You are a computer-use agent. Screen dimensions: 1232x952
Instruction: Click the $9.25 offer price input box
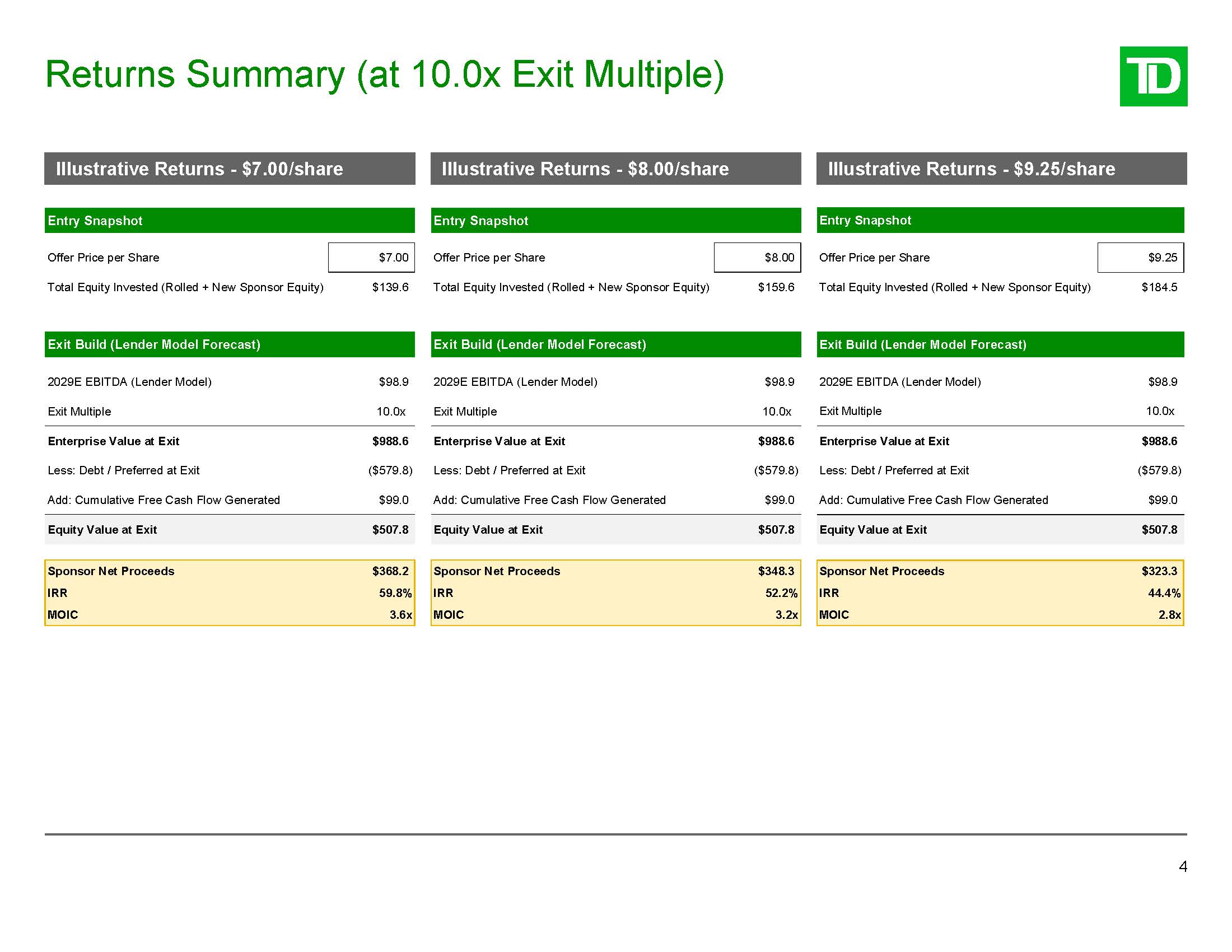click(1141, 258)
